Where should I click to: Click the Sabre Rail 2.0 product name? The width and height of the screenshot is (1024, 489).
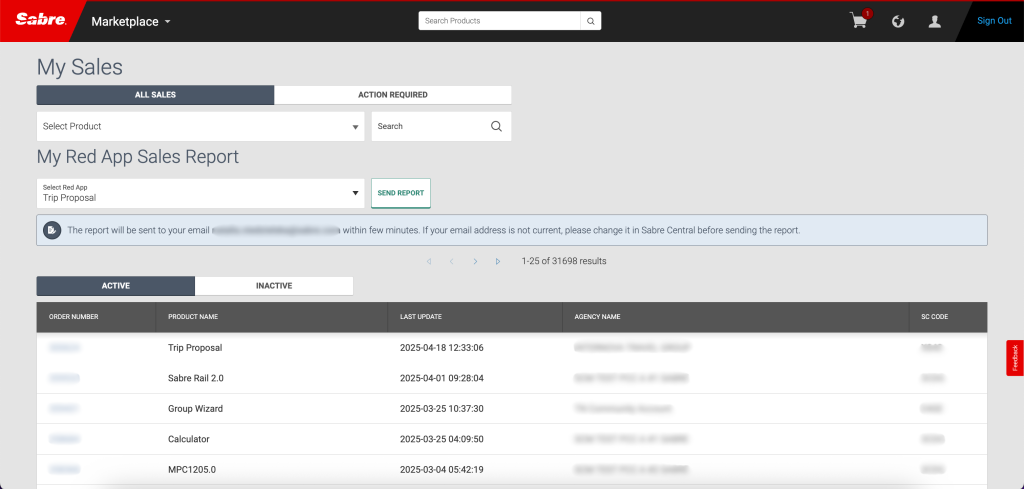pos(196,378)
